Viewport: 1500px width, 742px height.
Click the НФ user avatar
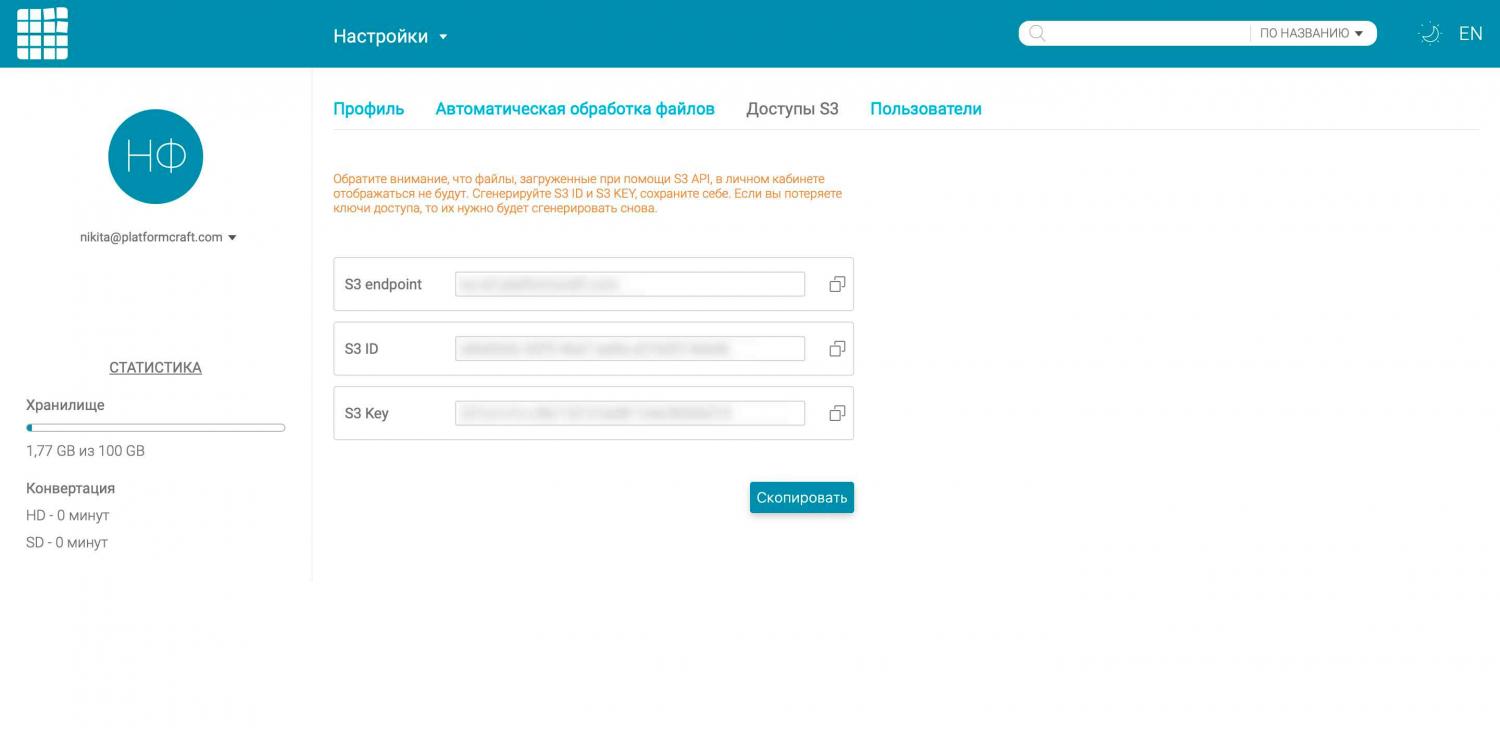155,157
